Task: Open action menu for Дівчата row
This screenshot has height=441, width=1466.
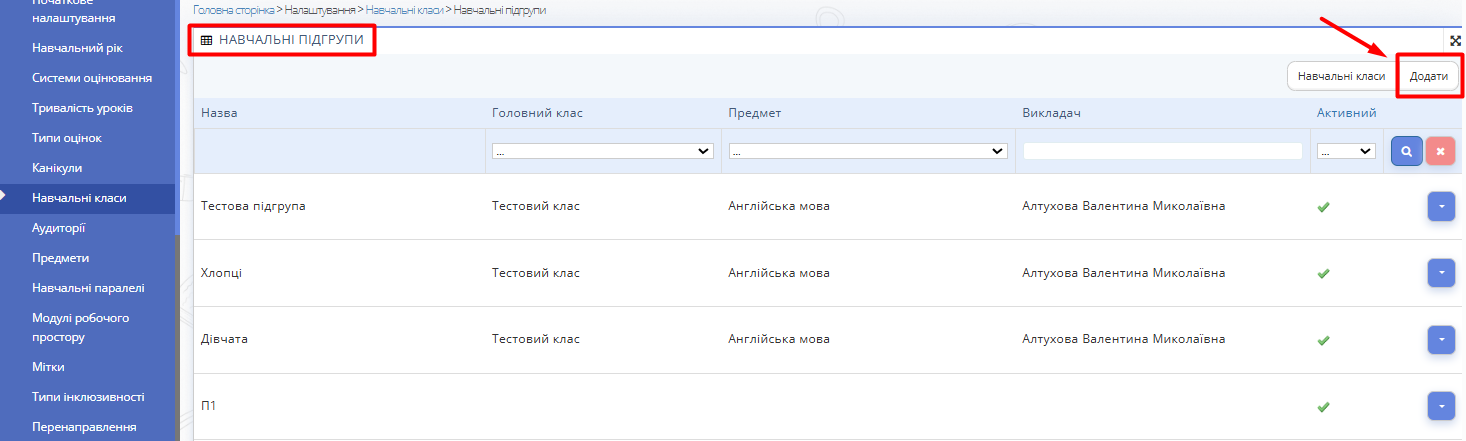Action: coord(1440,340)
